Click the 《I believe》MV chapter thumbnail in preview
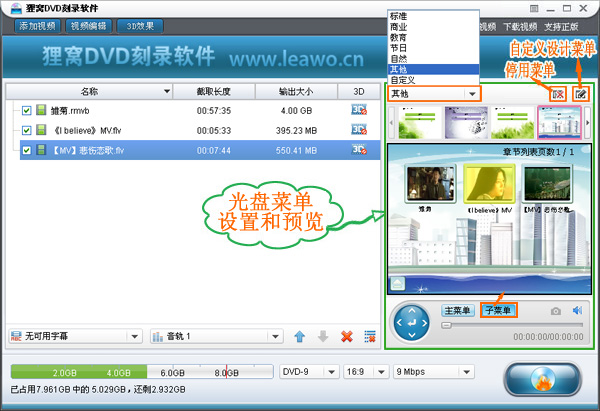This screenshot has width=600, height=411. (x=489, y=184)
